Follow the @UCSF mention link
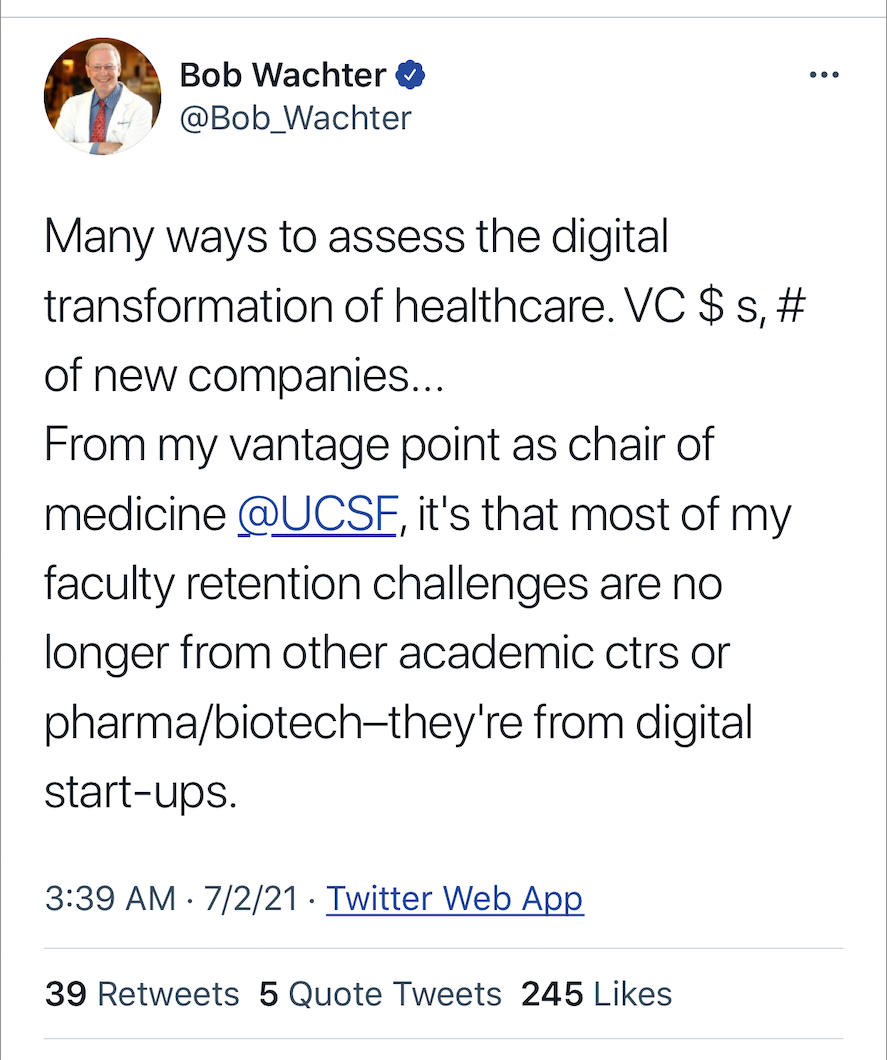This screenshot has height=1060, width=887. [317, 514]
